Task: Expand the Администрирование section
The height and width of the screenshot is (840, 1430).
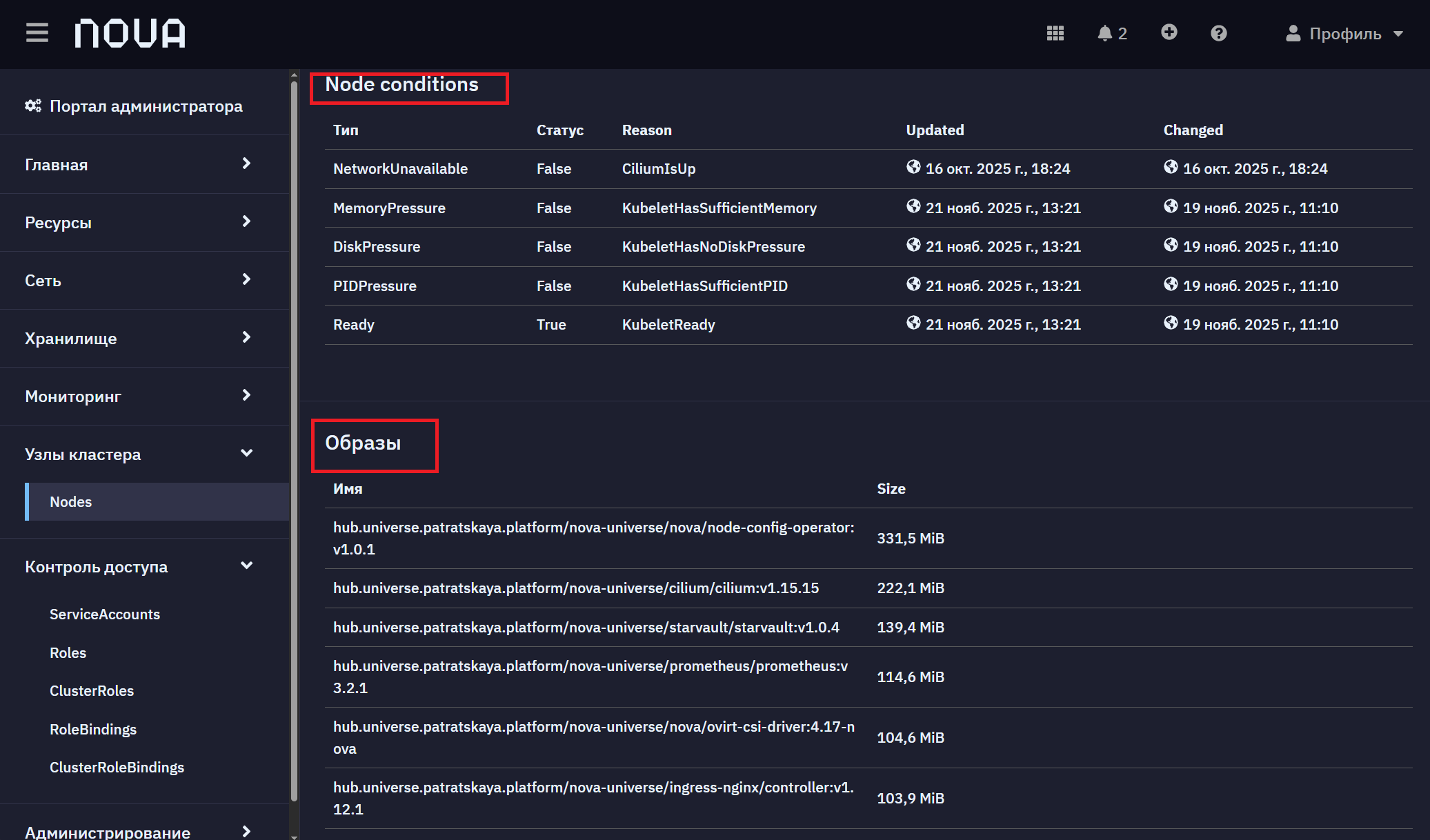Action: tap(144, 831)
